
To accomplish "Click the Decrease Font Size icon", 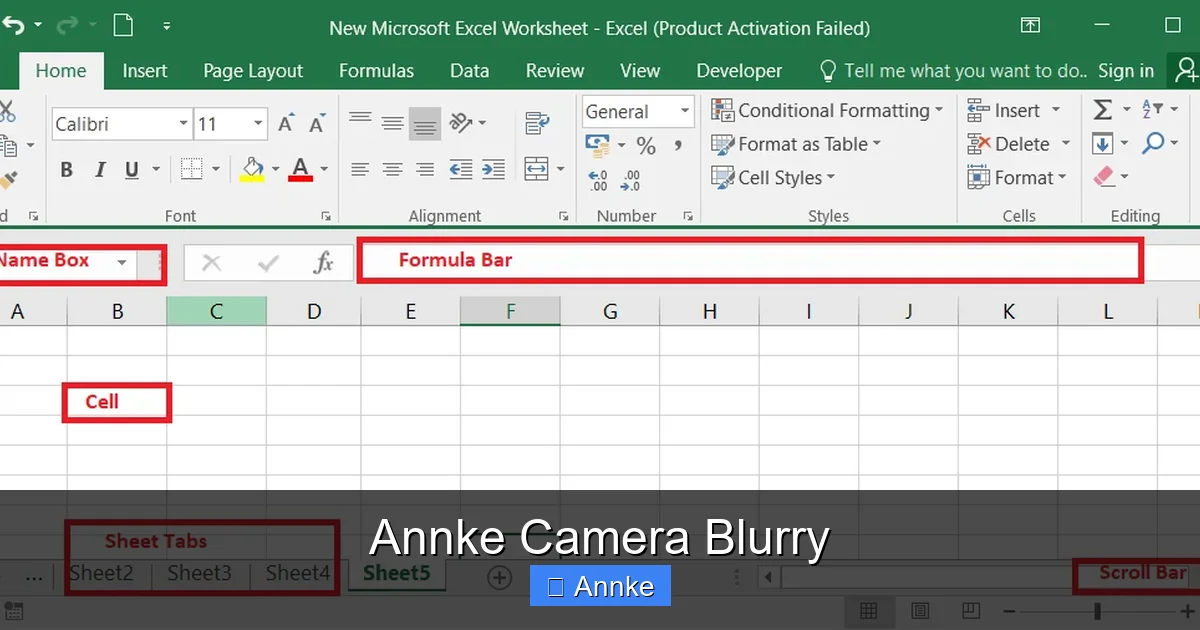I will click(x=317, y=124).
